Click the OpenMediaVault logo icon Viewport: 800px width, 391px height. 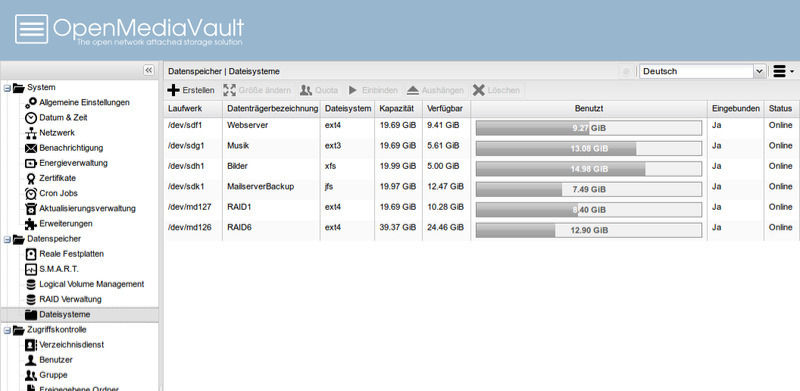click(x=32, y=29)
